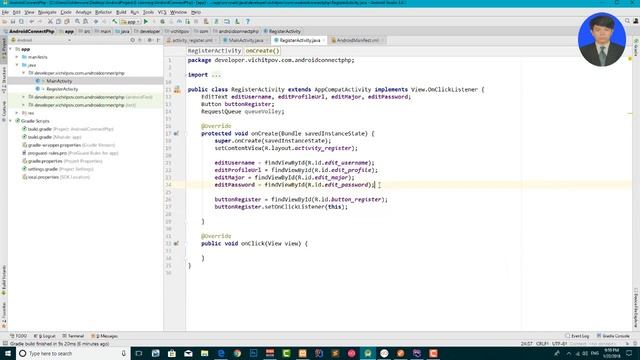Open the Refactor menu
This screenshot has height=360, width=640.
[x=103, y=12]
